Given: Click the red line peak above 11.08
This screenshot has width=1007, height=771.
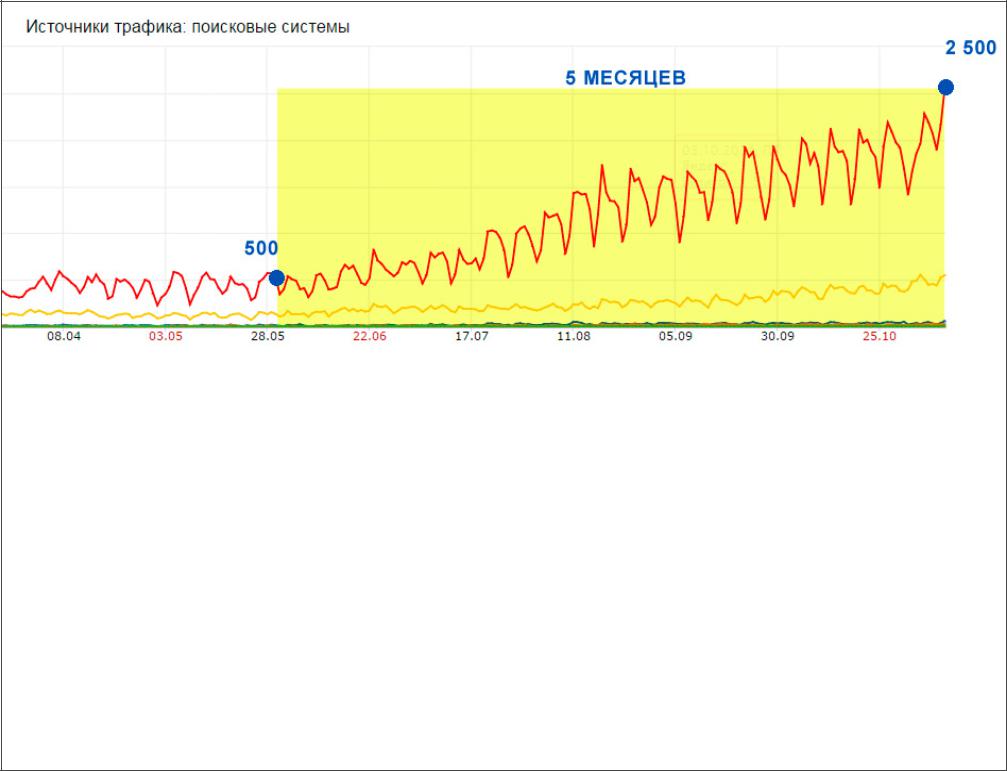Looking at the screenshot, I should [x=575, y=190].
